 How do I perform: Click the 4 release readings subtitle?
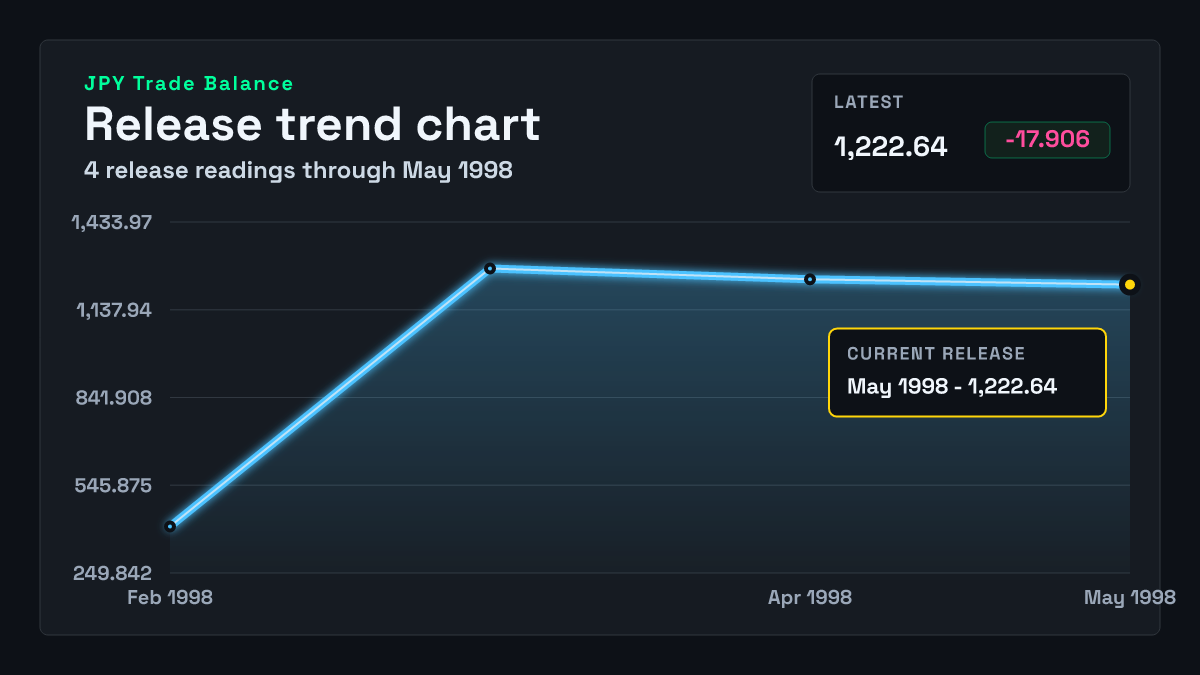click(x=298, y=170)
